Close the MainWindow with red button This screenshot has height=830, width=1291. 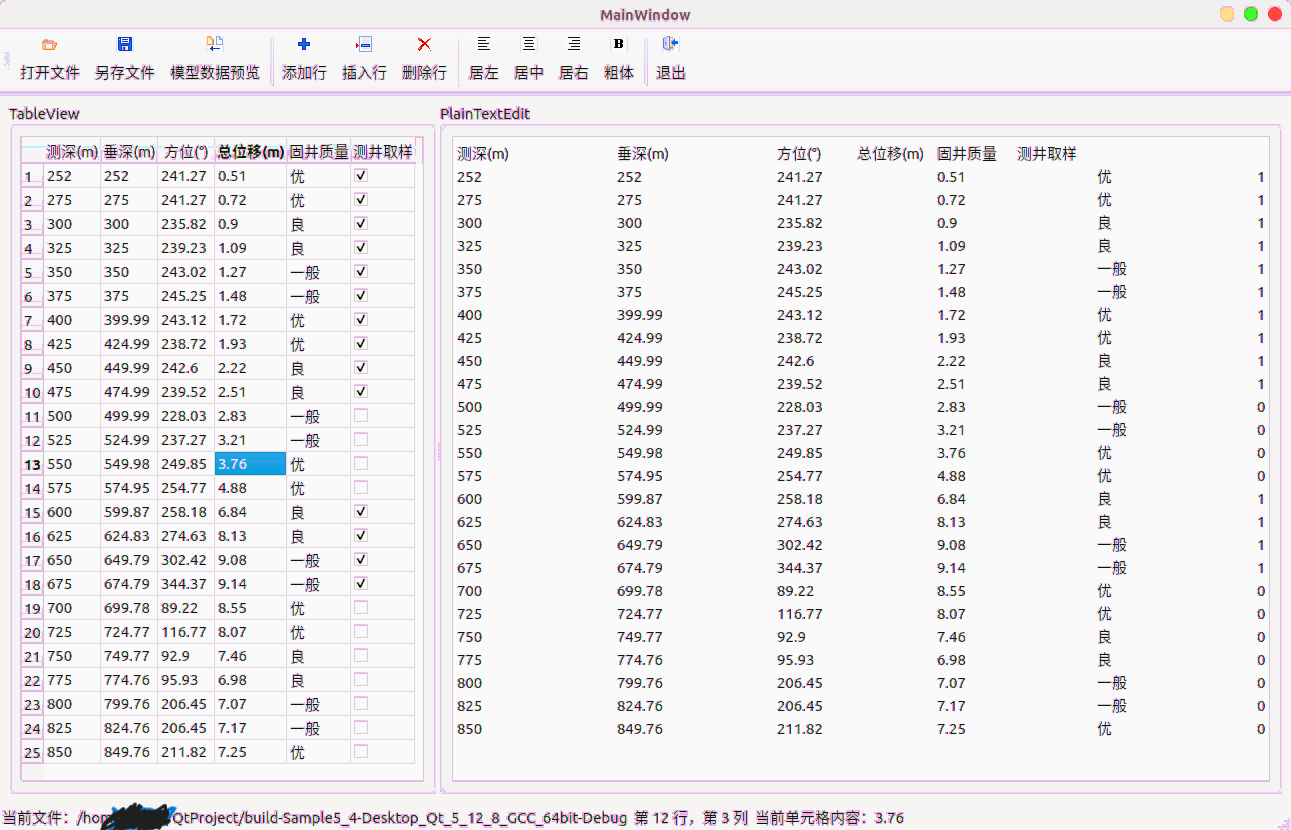[x=1275, y=14]
